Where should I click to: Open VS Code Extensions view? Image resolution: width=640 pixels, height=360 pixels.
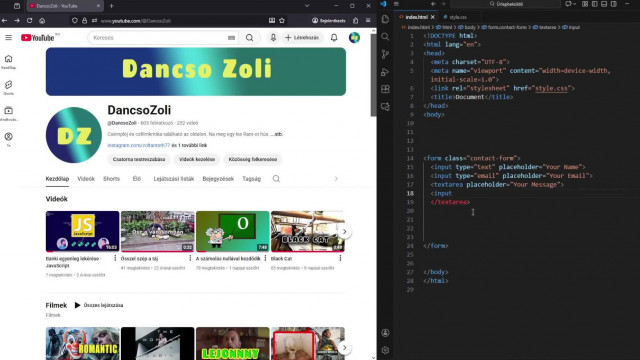pyautogui.click(x=385, y=89)
